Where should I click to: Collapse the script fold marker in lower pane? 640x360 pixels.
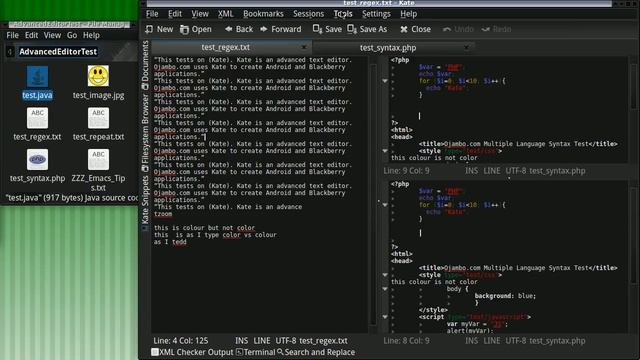click(x=385, y=317)
